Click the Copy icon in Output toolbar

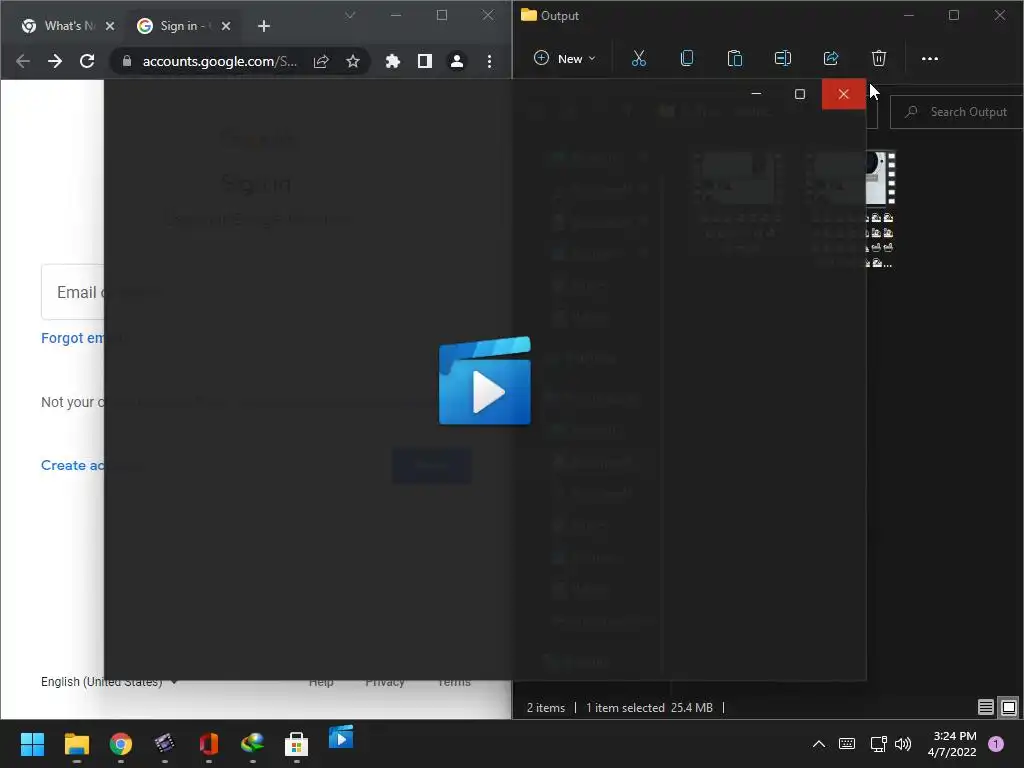coord(686,59)
